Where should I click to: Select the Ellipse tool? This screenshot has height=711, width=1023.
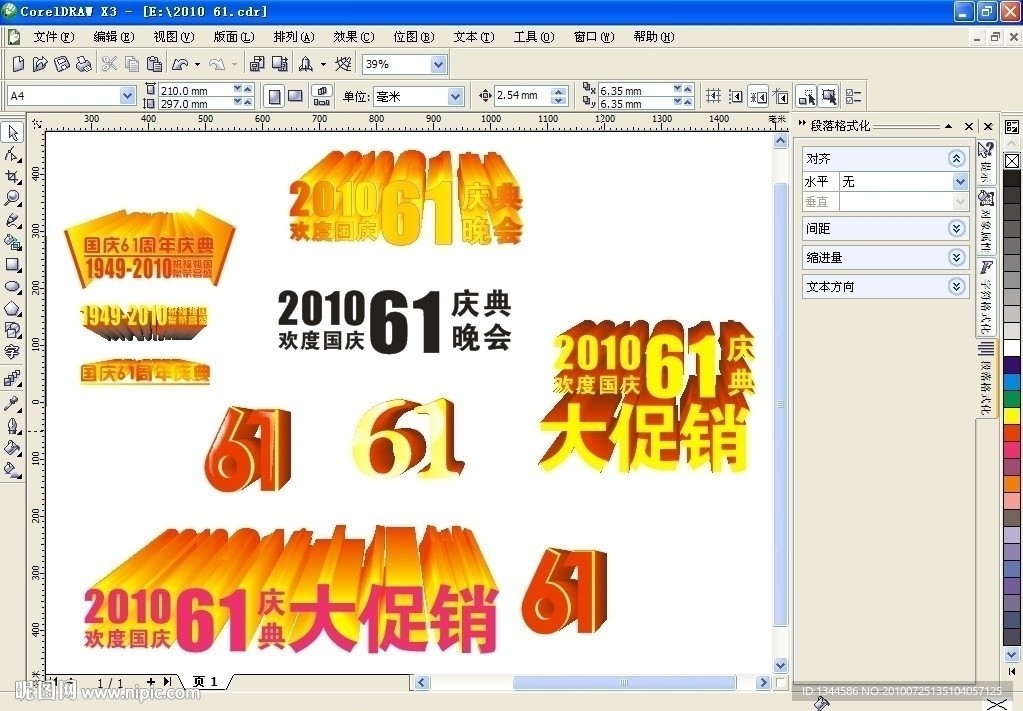click(13, 286)
